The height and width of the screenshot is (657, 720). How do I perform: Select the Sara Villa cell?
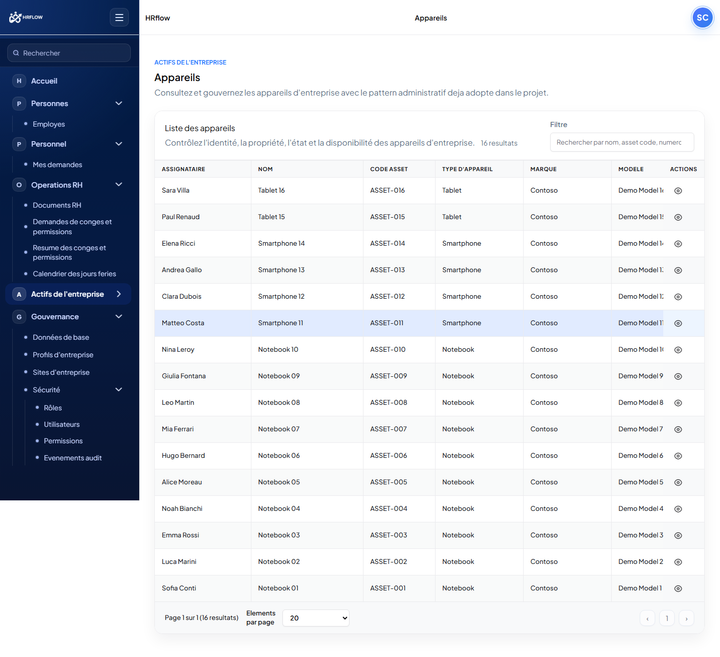coord(203,191)
